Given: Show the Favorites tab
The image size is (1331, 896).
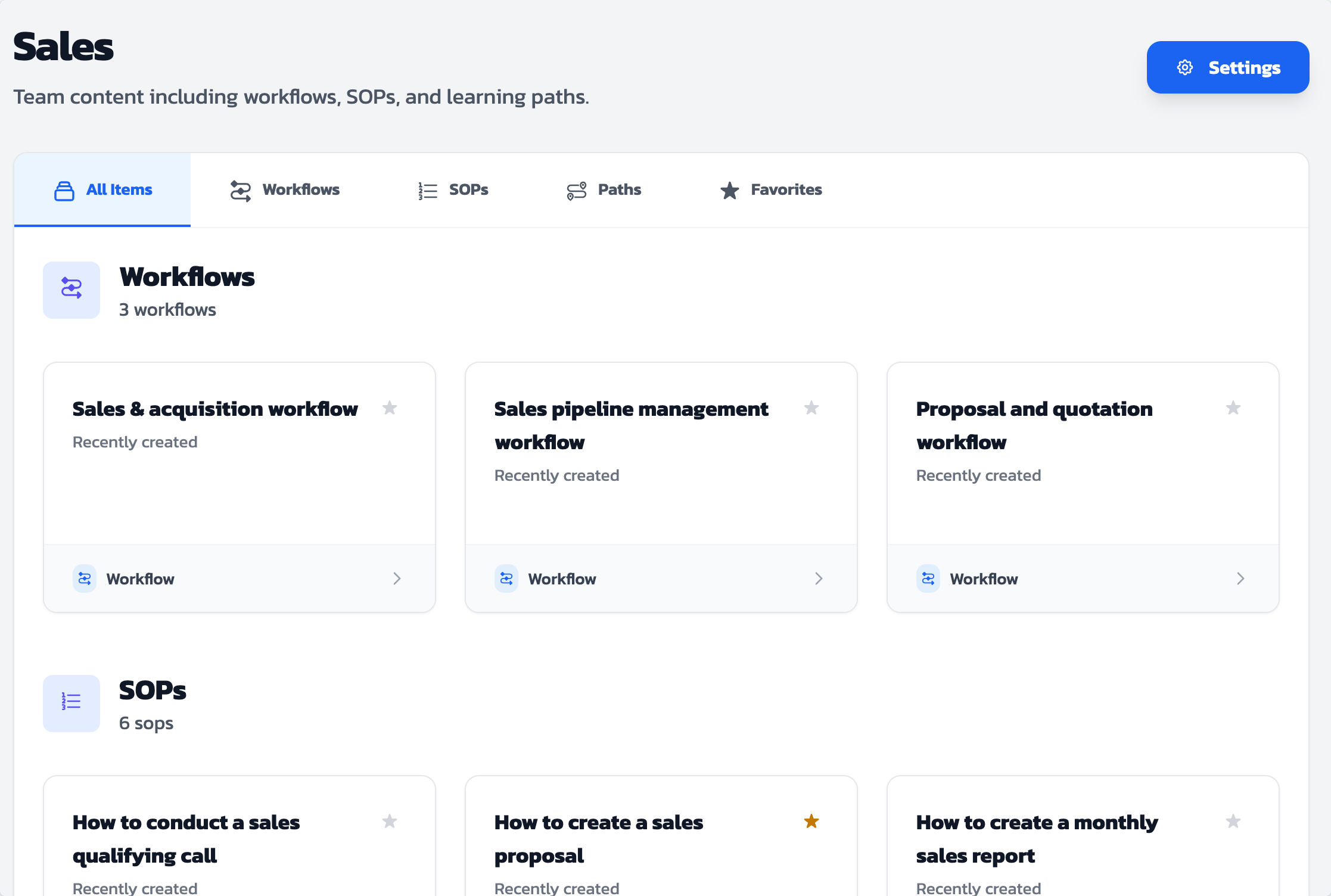Looking at the screenshot, I should click(x=771, y=189).
